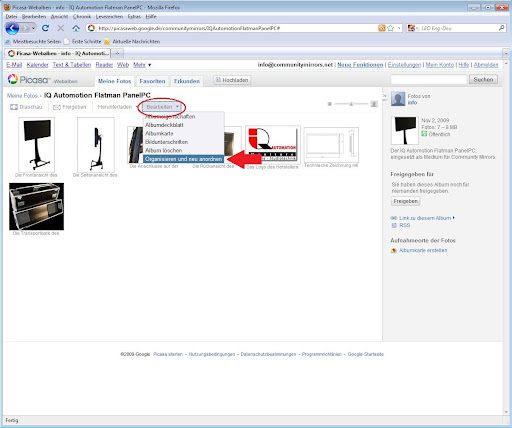Open the IQ Automation logo thumbnail
The width and height of the screenshot is (512, 428).
(x=273, y=145)
